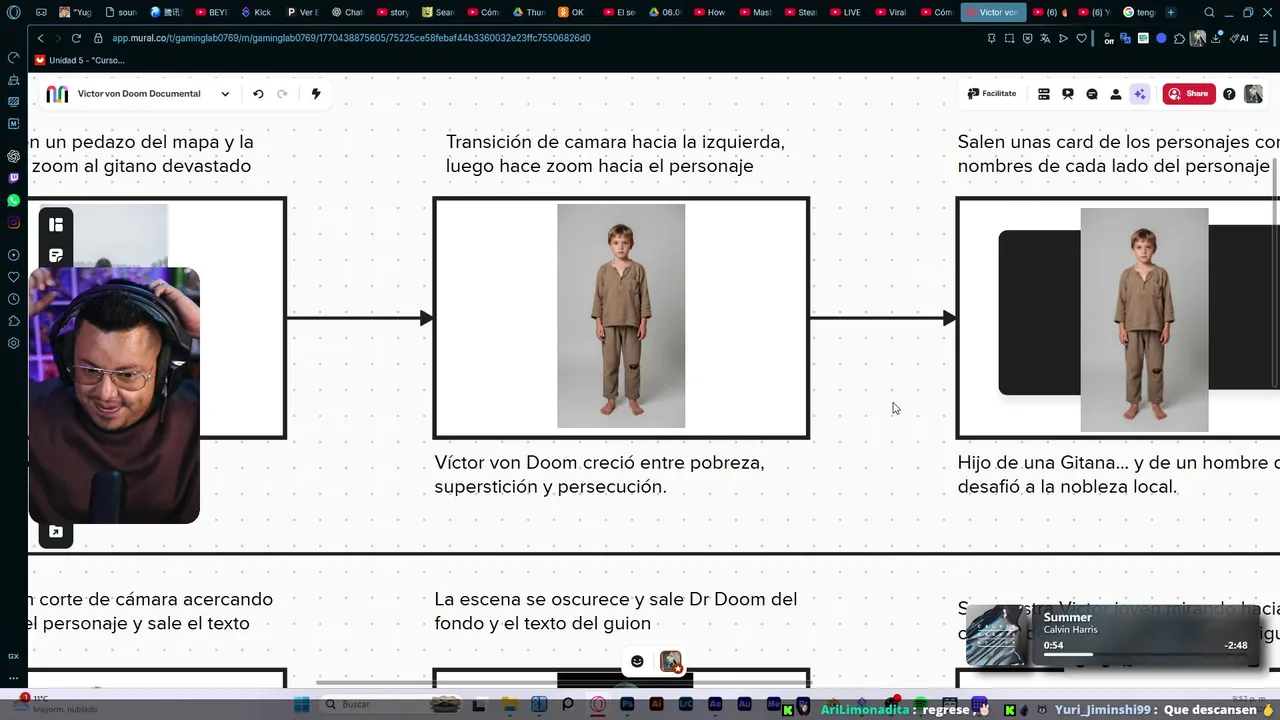
Task: Switch to the "Victor von" active tab
Action: pyautogui.click(x=993, y=12)
